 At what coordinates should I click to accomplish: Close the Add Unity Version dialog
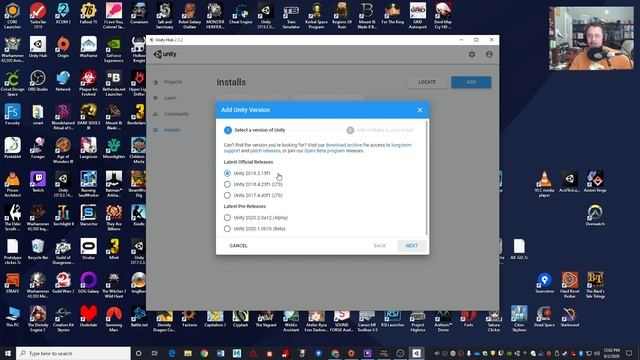pyautogui.click(x=420, y=110)
